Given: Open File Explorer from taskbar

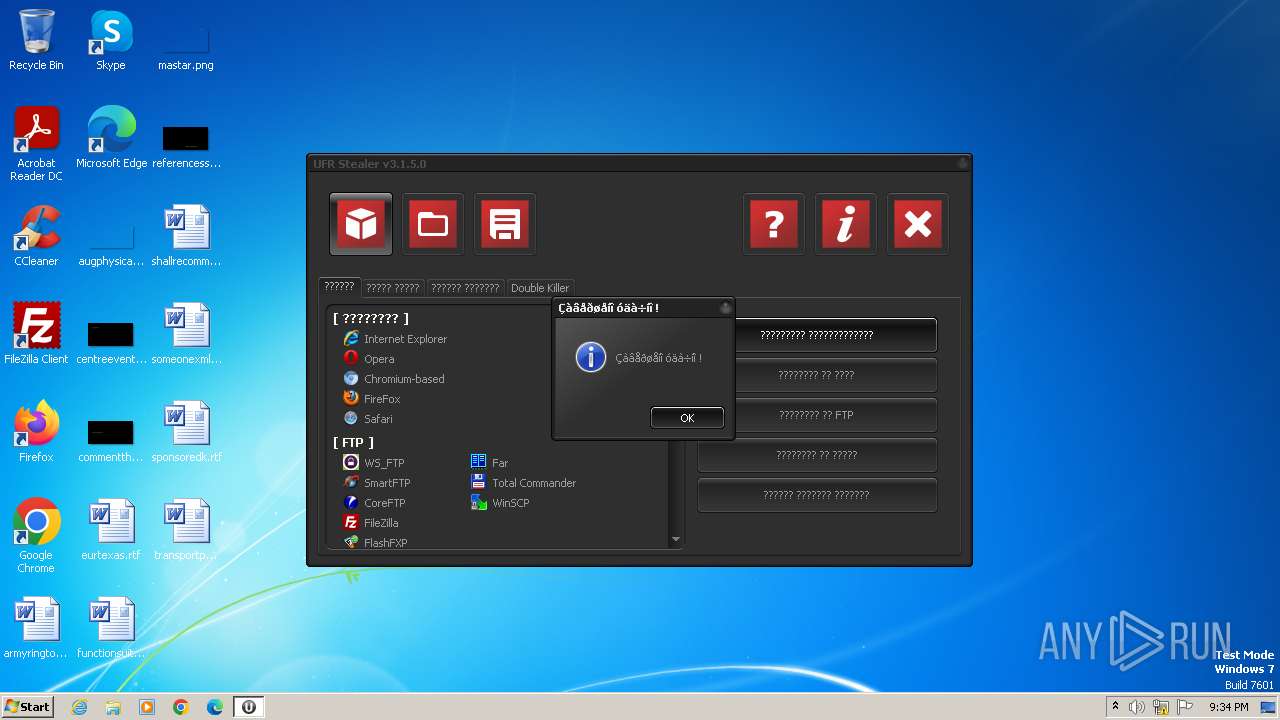Looking at the screenshot, I should tap(113, 707).
